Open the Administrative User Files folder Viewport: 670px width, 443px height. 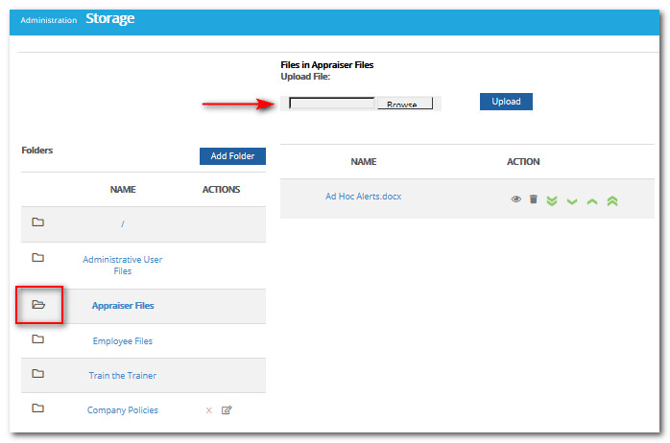click(122, 265)
